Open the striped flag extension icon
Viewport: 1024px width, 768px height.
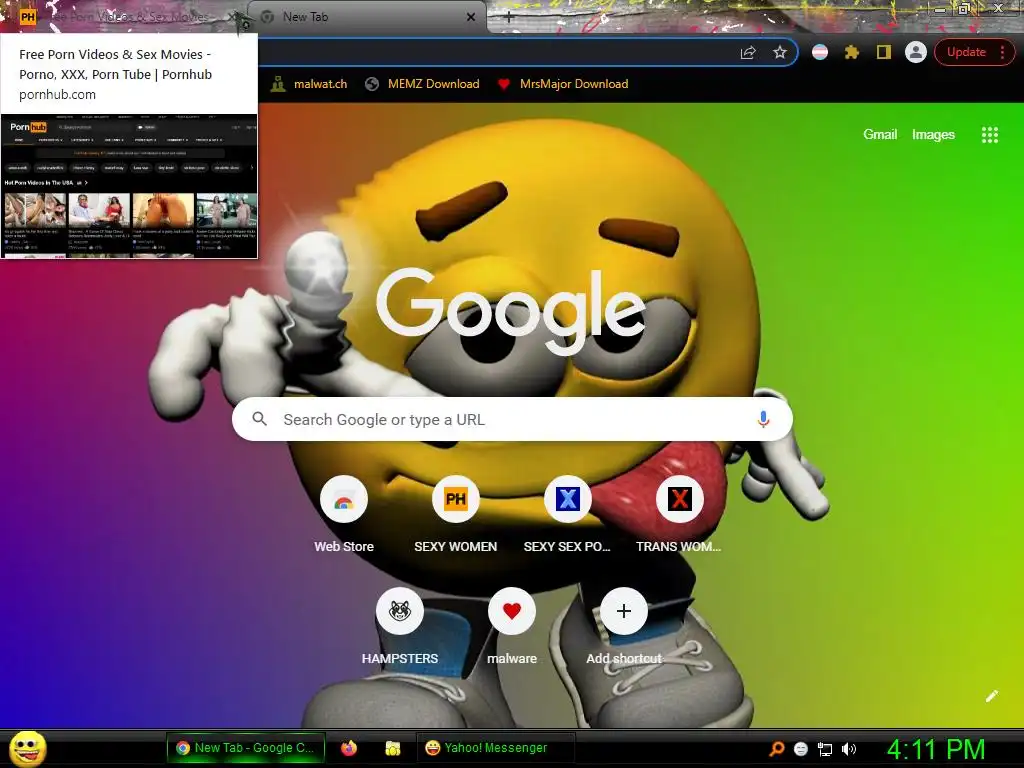coord(820,52)
